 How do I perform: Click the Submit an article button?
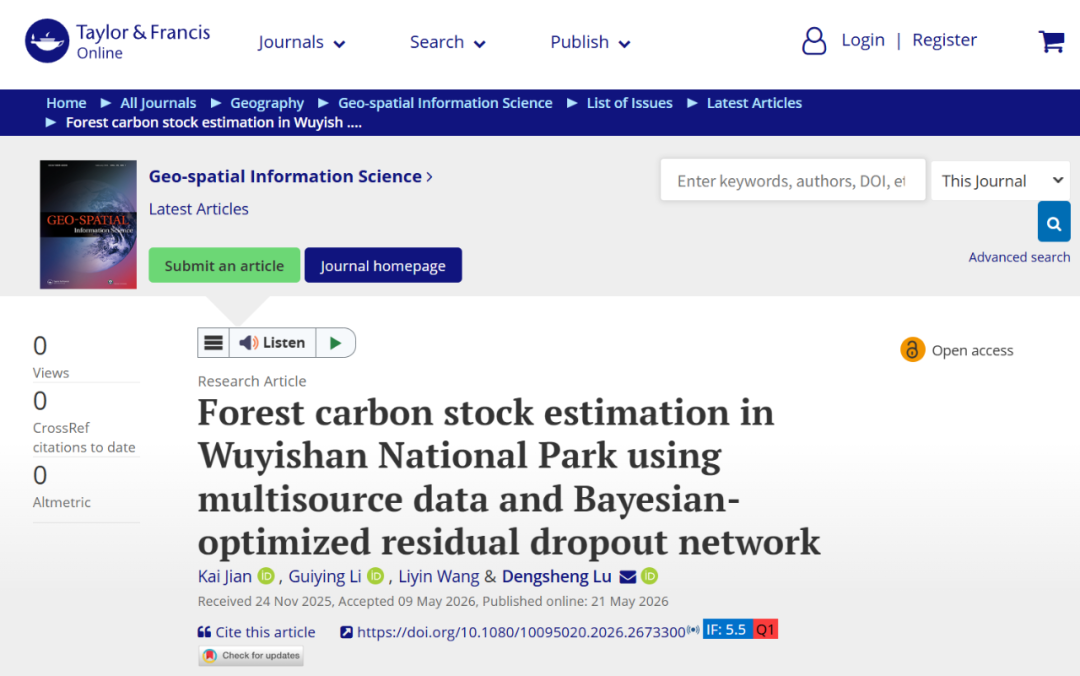[x=224, y=265]
